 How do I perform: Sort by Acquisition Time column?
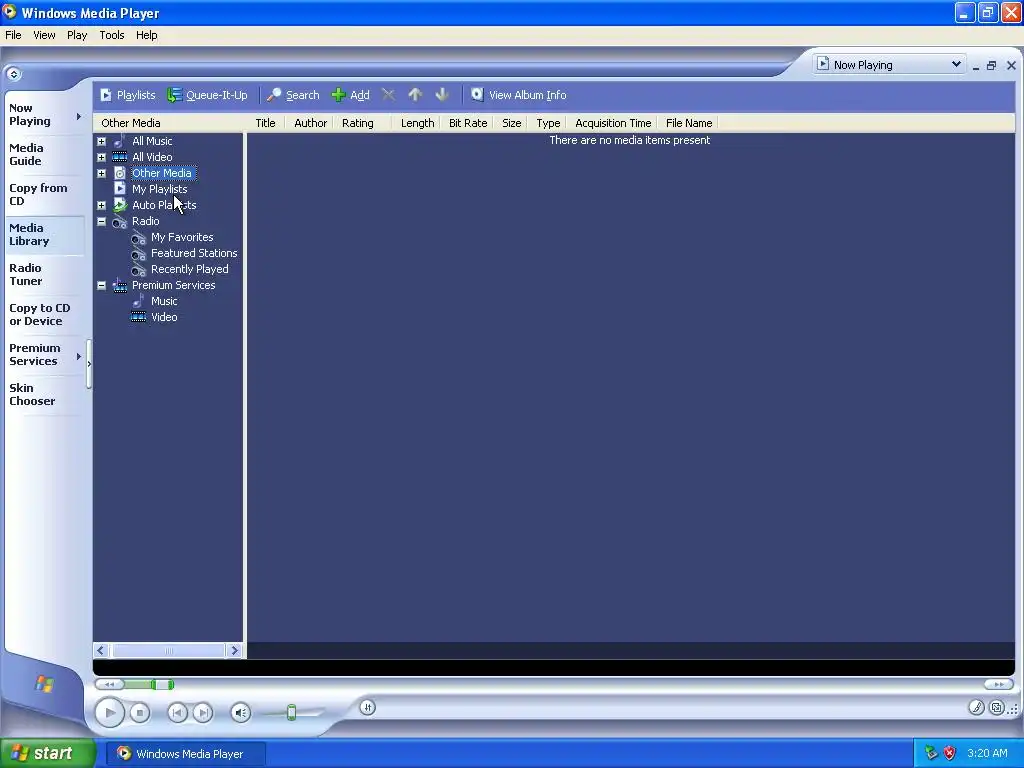pos(613,123)
